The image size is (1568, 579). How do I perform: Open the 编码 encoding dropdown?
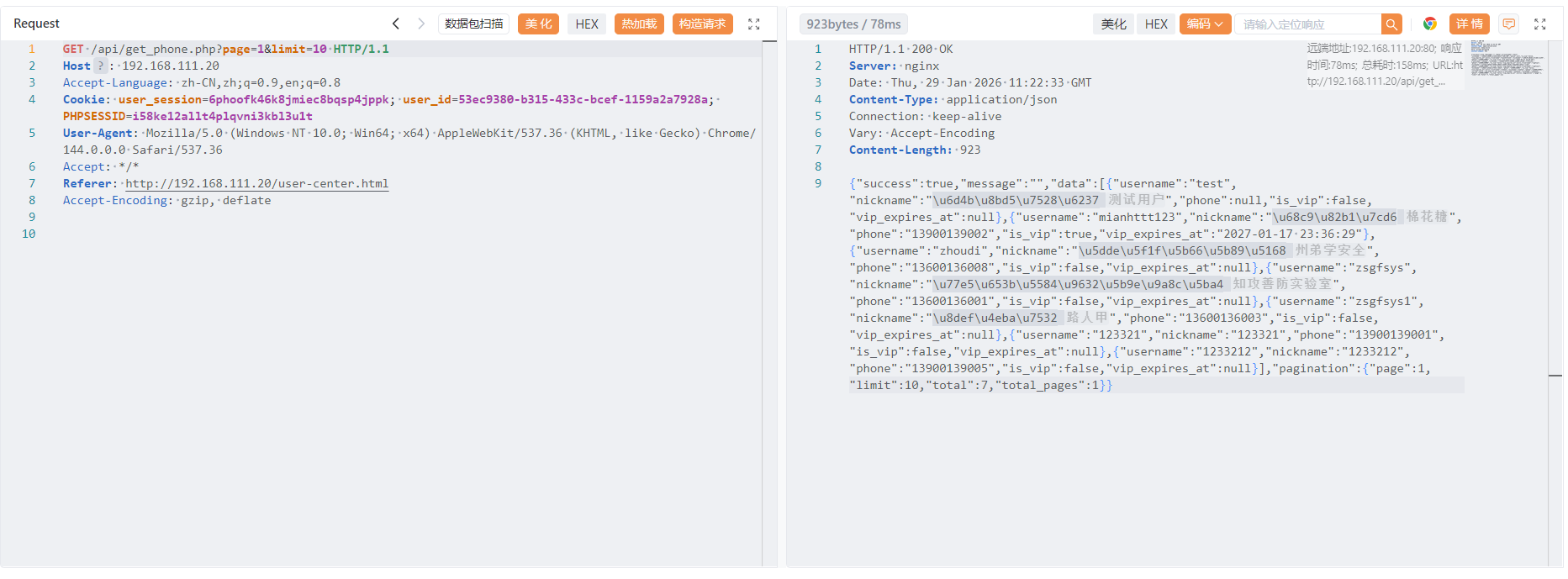pos(1205,24)
